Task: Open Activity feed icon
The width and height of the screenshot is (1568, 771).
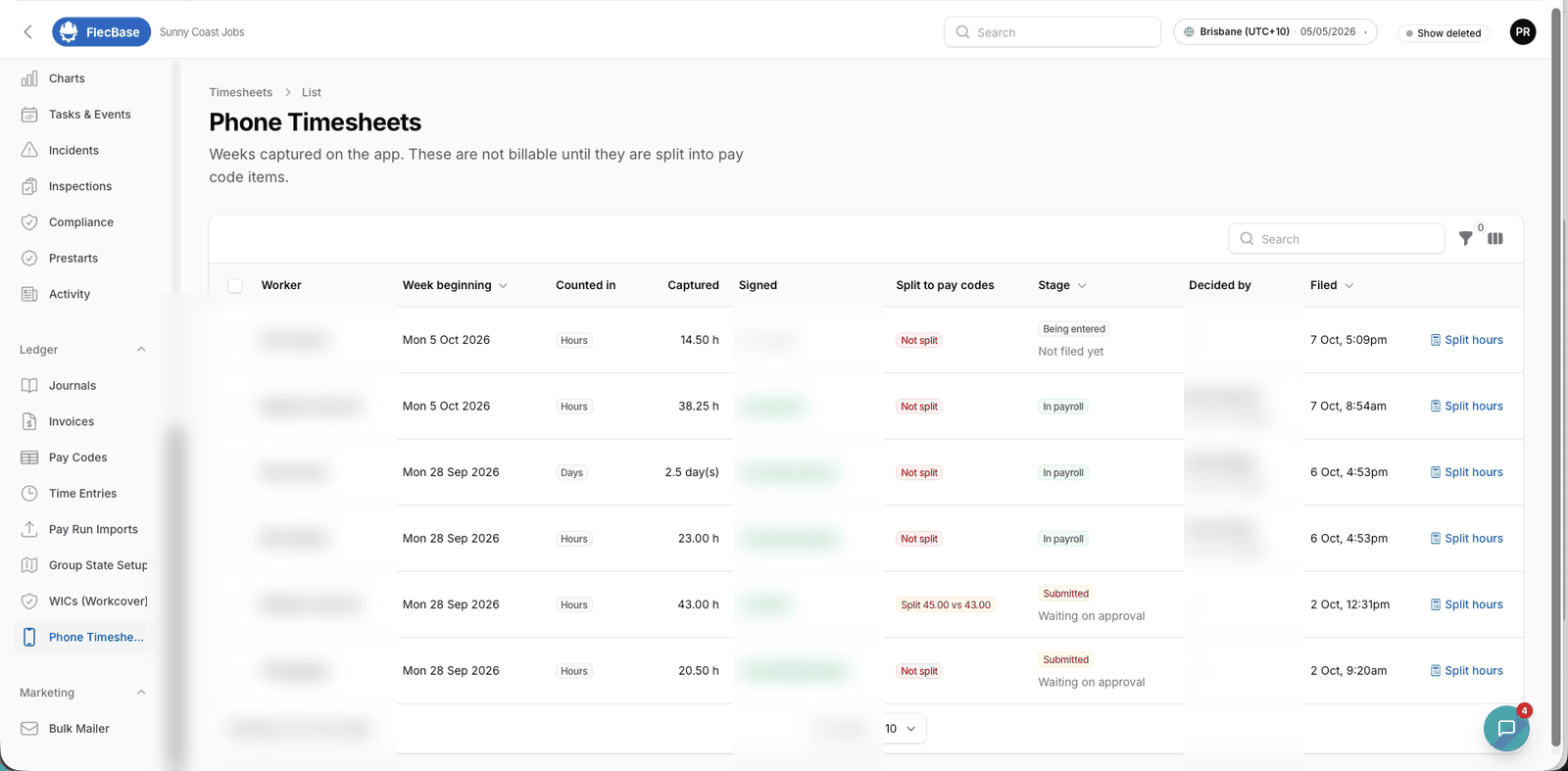Action: click(x=29, y=294)
